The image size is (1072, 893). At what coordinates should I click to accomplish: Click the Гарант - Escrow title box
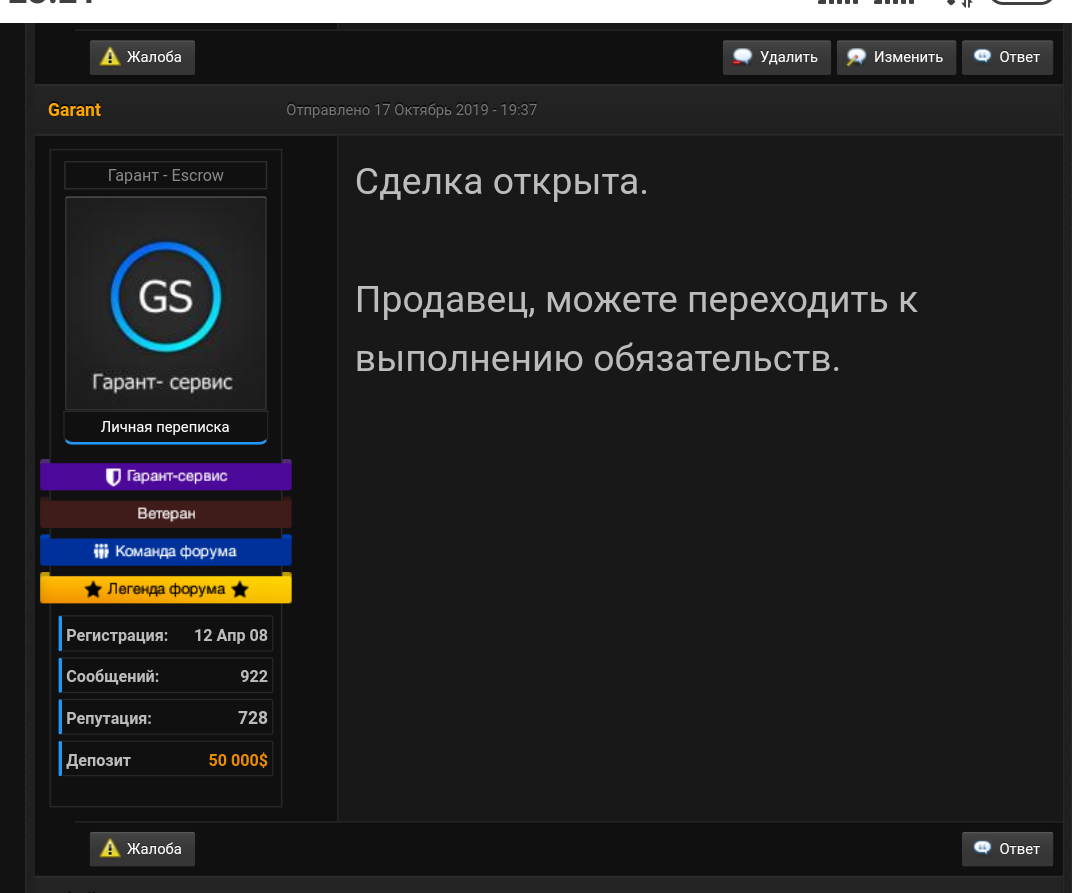(166, 176)
